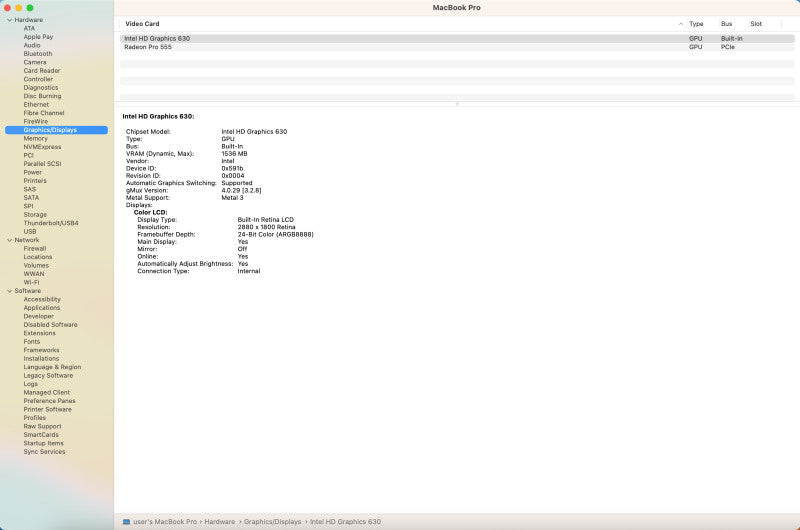Show Ethernet hardware details
The height and width of the screenshot is (530, 800).
pyautogui.click(x=36, y=105)
